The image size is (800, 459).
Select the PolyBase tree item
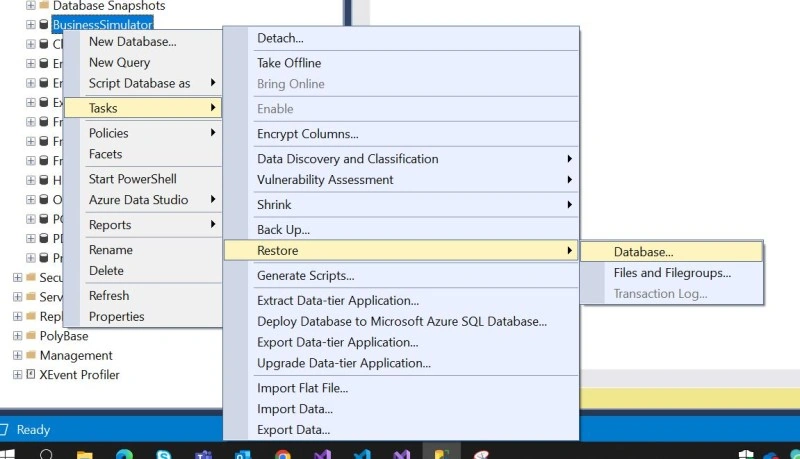tap(64, 336)
